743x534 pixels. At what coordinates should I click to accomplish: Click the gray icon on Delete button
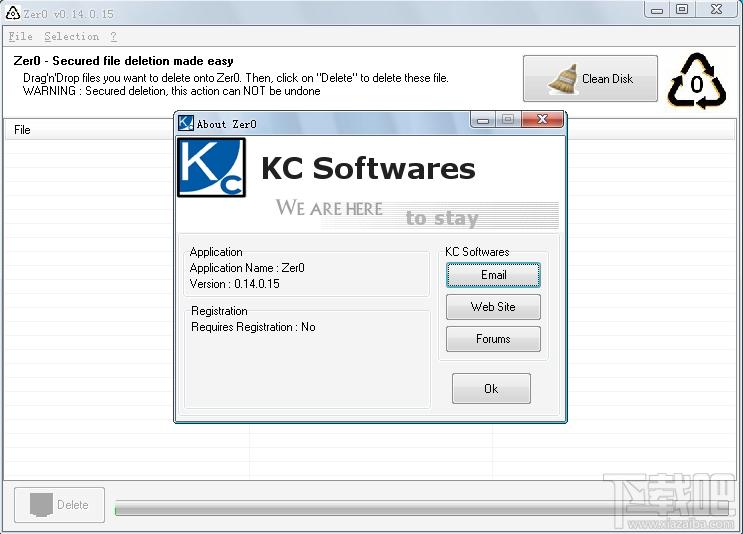tap(41, 505)
